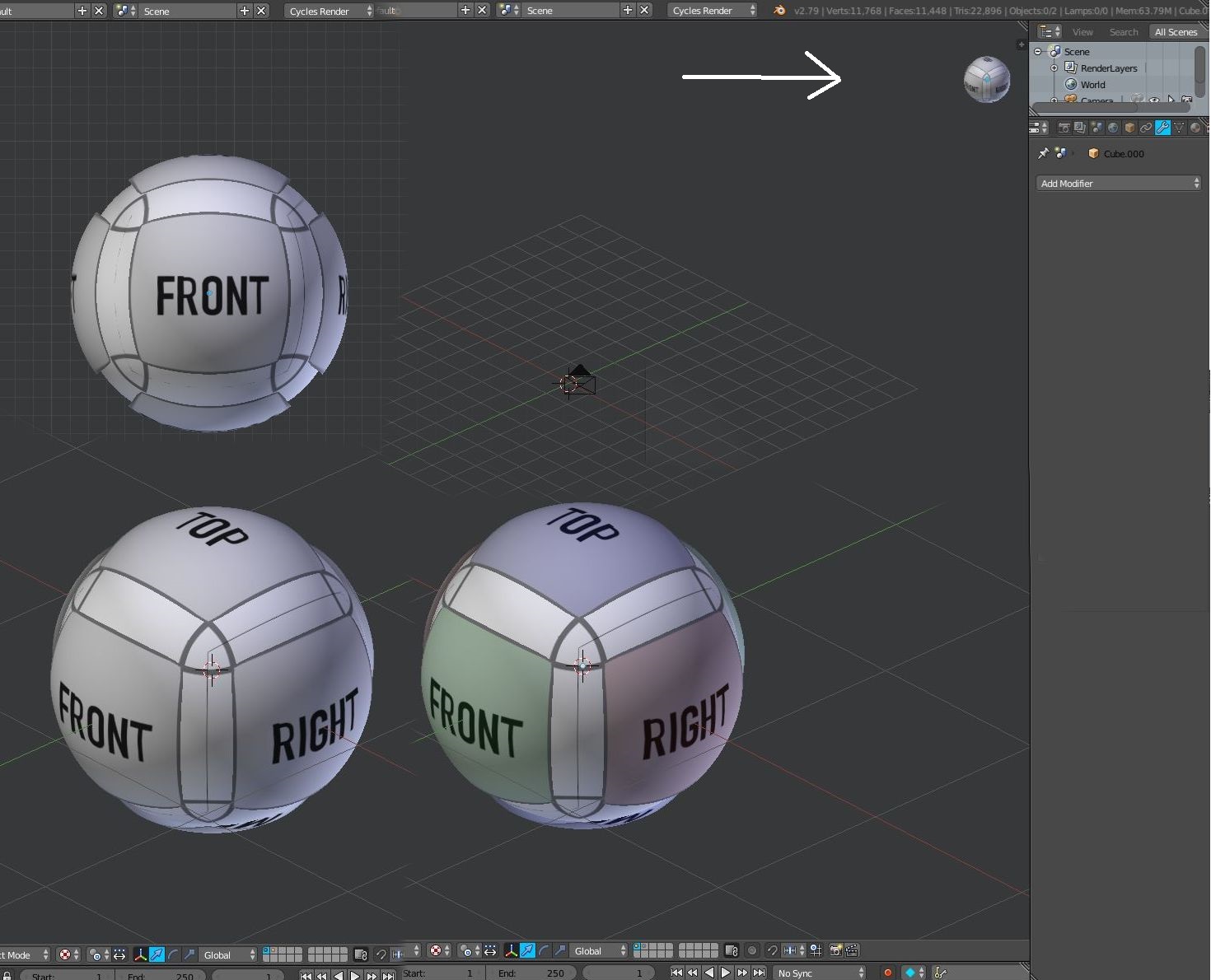Jump to end frame button beside No Sync
Viewport: 1211px width, 980px height.
pyautogui.click(x=760, y=973)
